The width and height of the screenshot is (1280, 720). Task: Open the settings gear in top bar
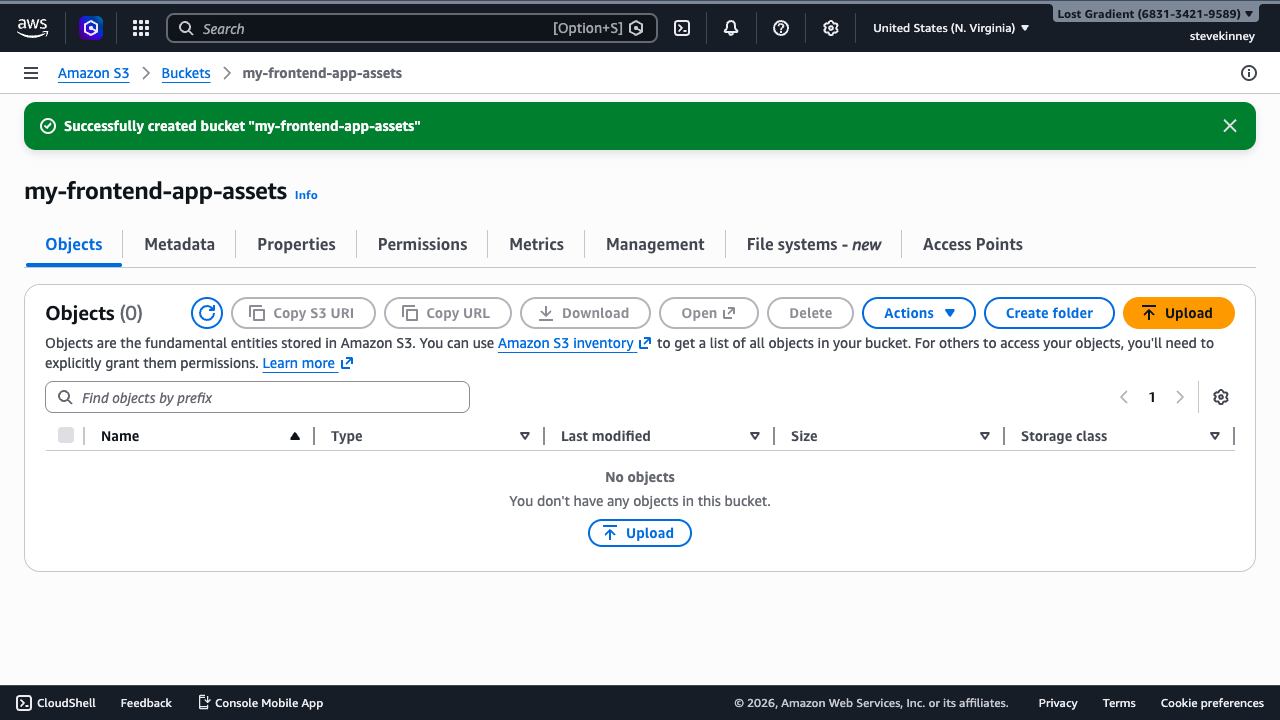tap(830, 28)
